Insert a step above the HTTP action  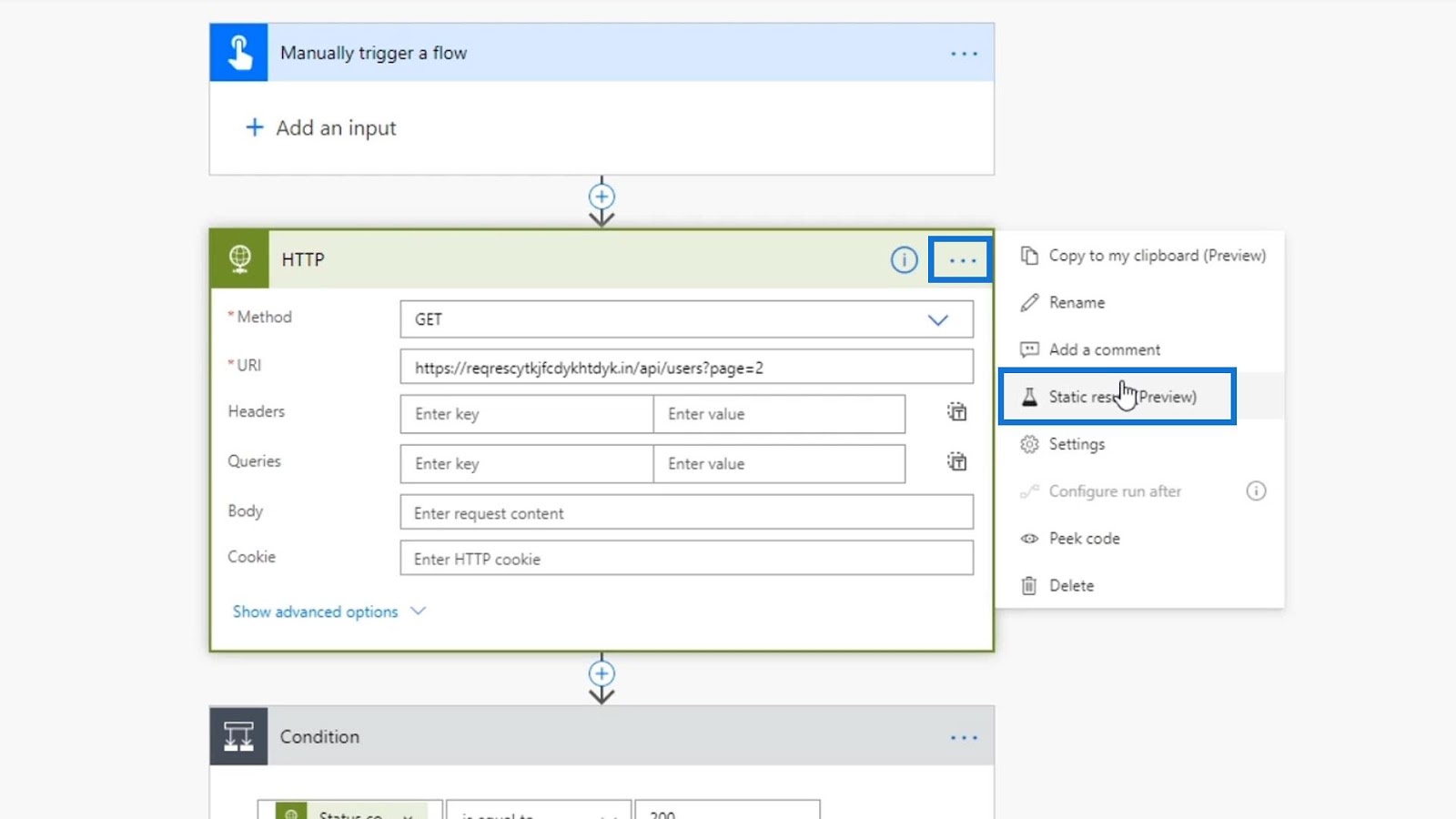point(602,197)
